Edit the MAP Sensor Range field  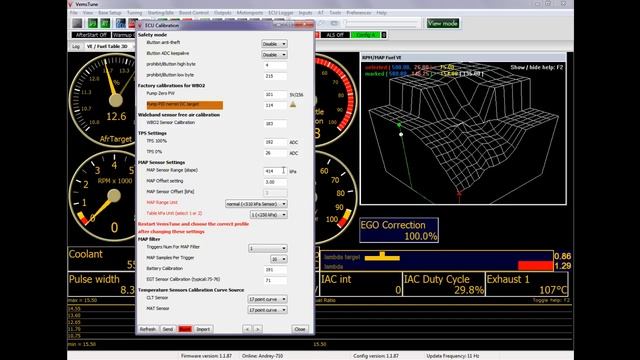275,171
